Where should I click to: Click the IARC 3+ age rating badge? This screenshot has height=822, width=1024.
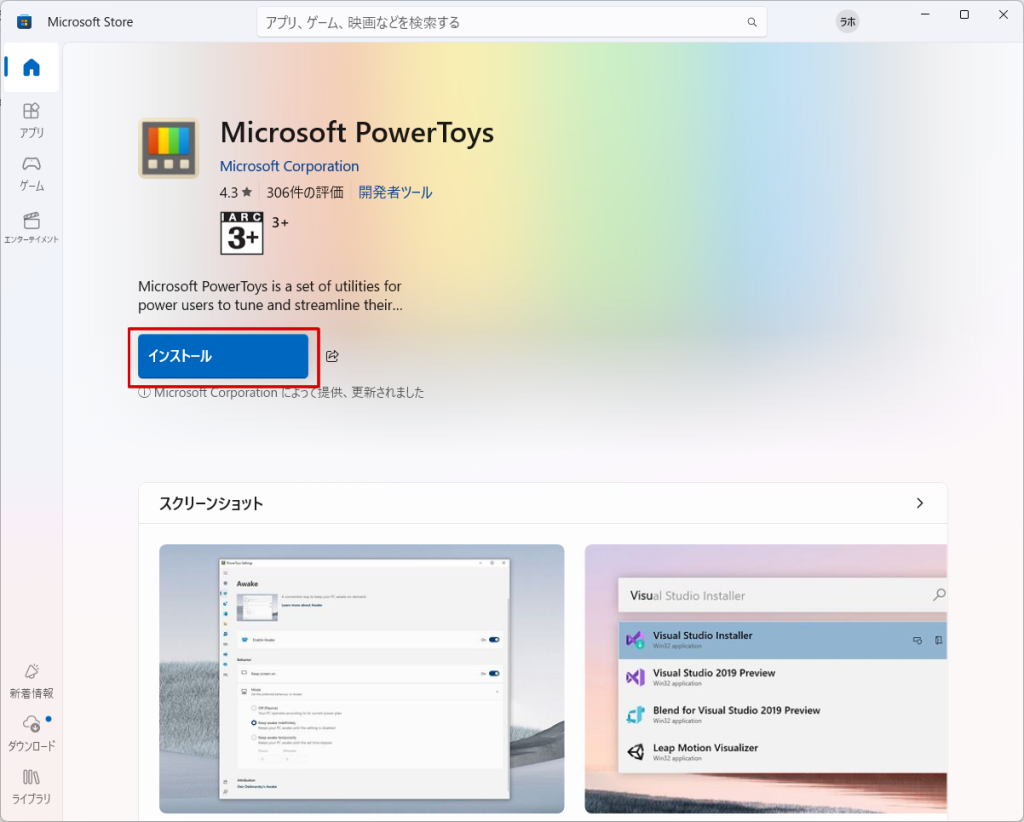point(241,232)
